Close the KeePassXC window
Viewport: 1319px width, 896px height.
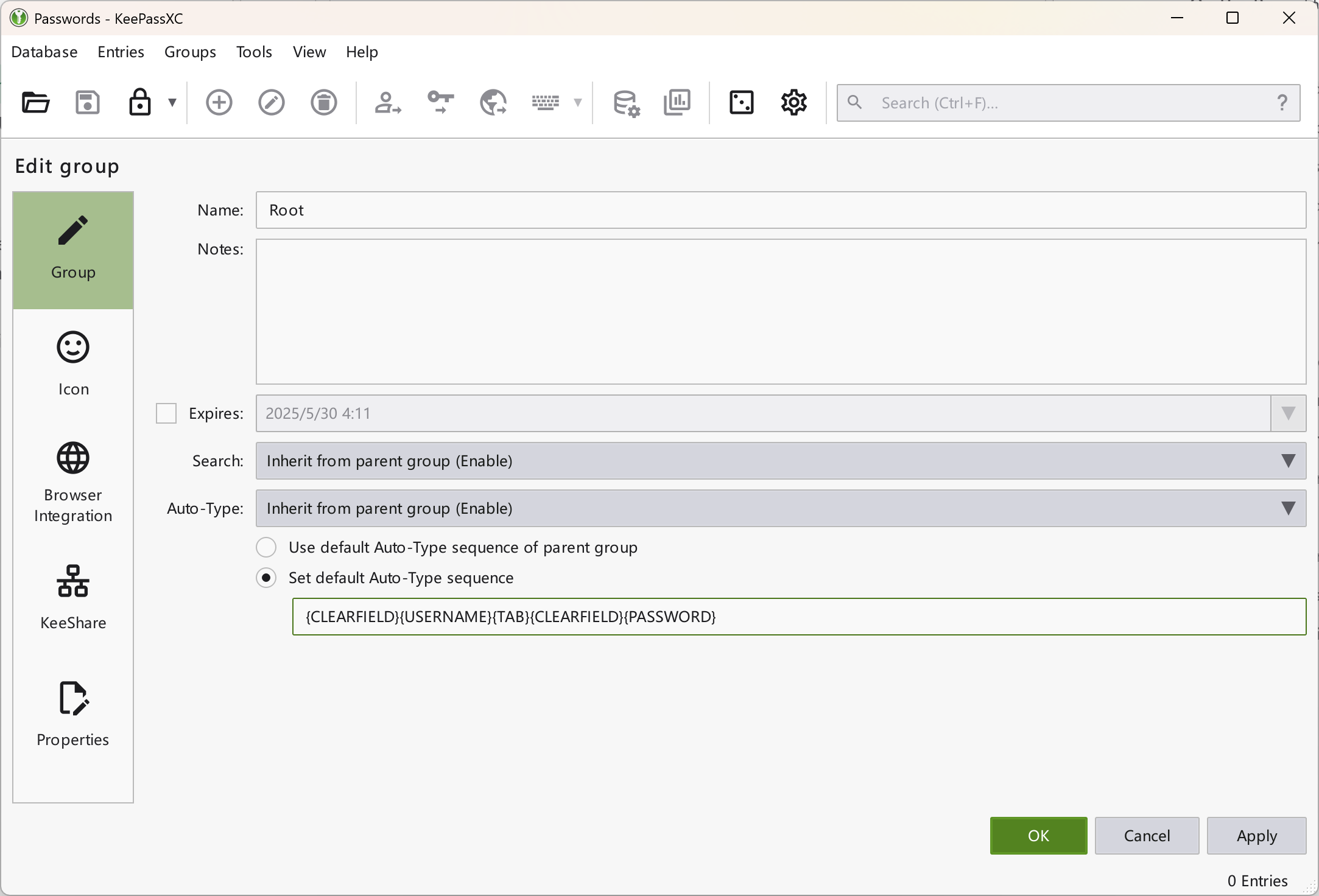click(x=1289, y=18)
